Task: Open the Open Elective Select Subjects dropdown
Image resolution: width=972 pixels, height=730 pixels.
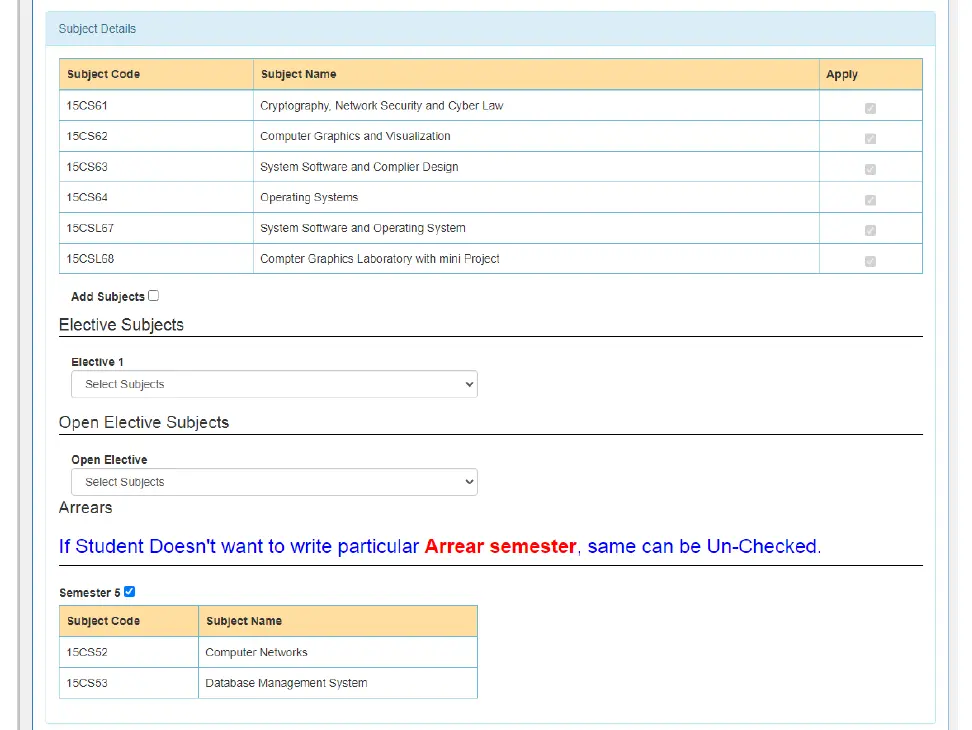Action: click(x=274, y=482)
